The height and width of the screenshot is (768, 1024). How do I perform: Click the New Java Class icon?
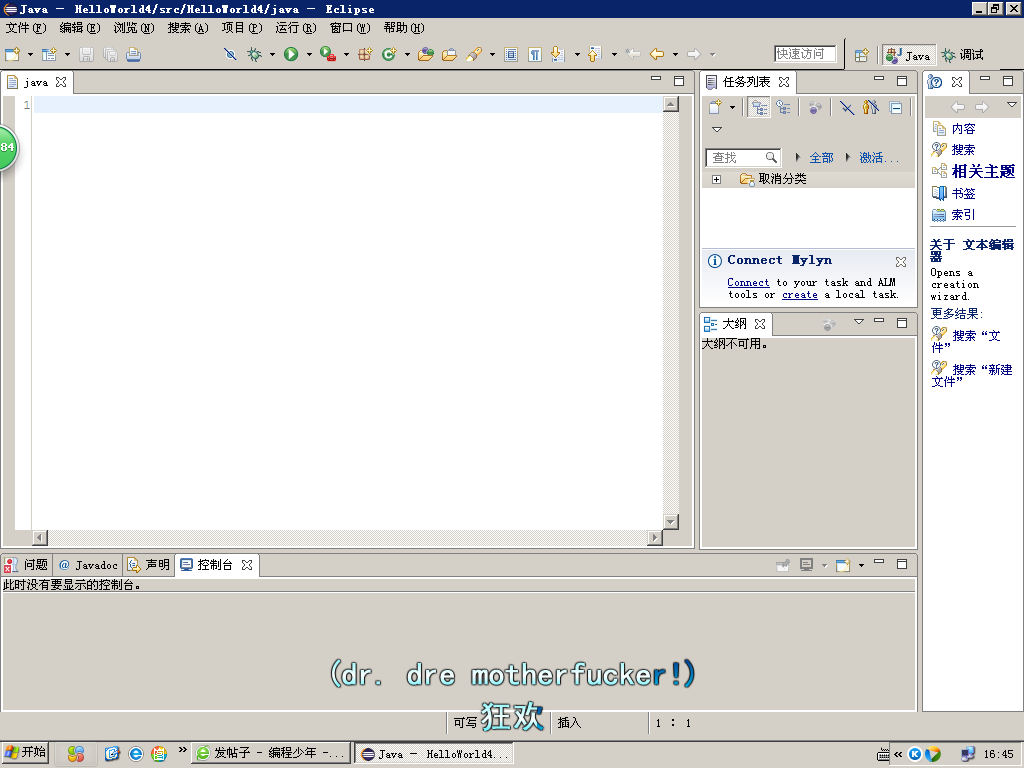[x=389, y=54]
